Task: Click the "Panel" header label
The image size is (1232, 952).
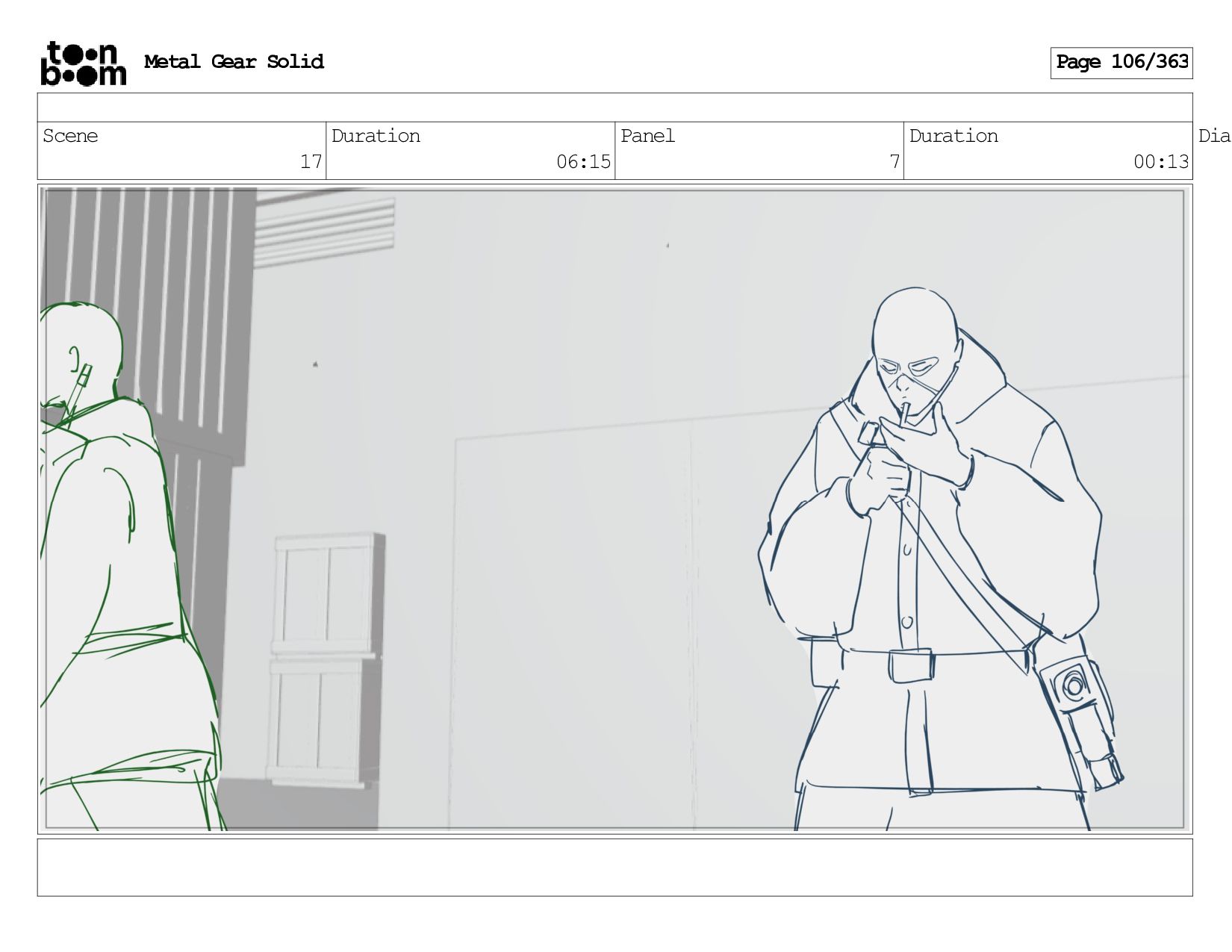Action: pos(647,136)
